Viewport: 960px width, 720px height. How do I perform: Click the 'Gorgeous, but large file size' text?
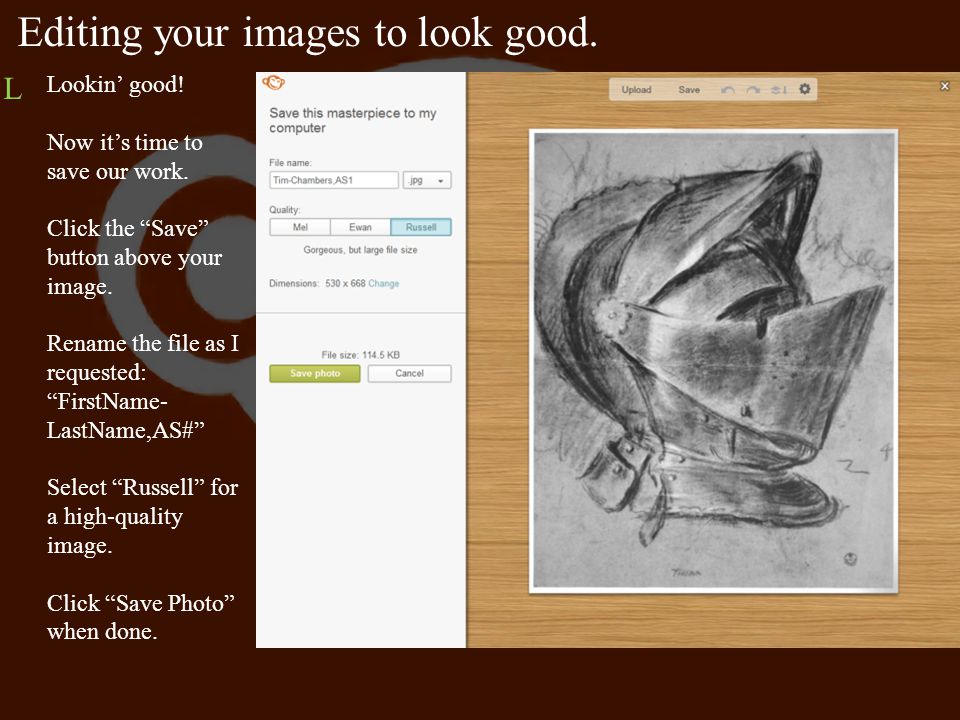361,250
